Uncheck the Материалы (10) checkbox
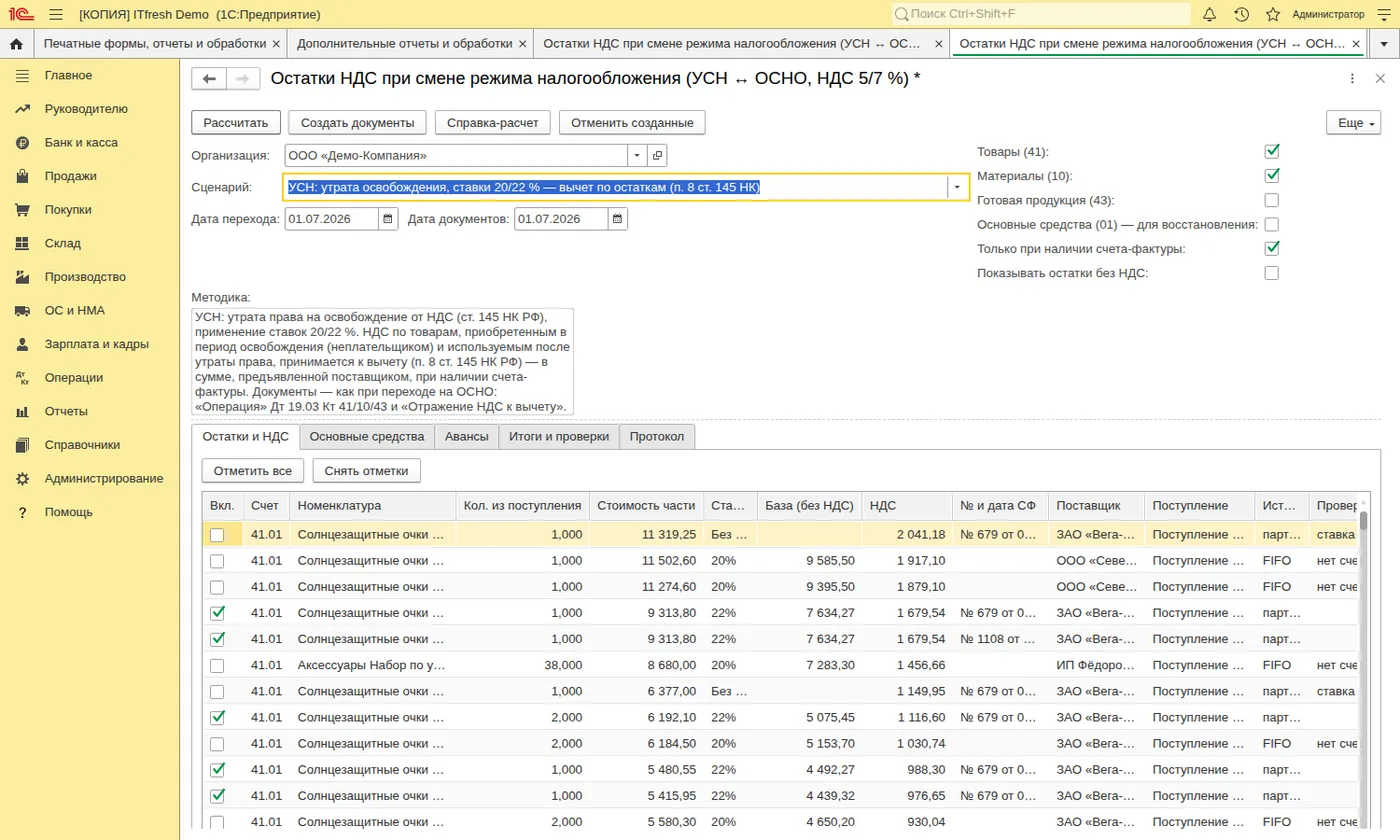 pos(1272,176)
